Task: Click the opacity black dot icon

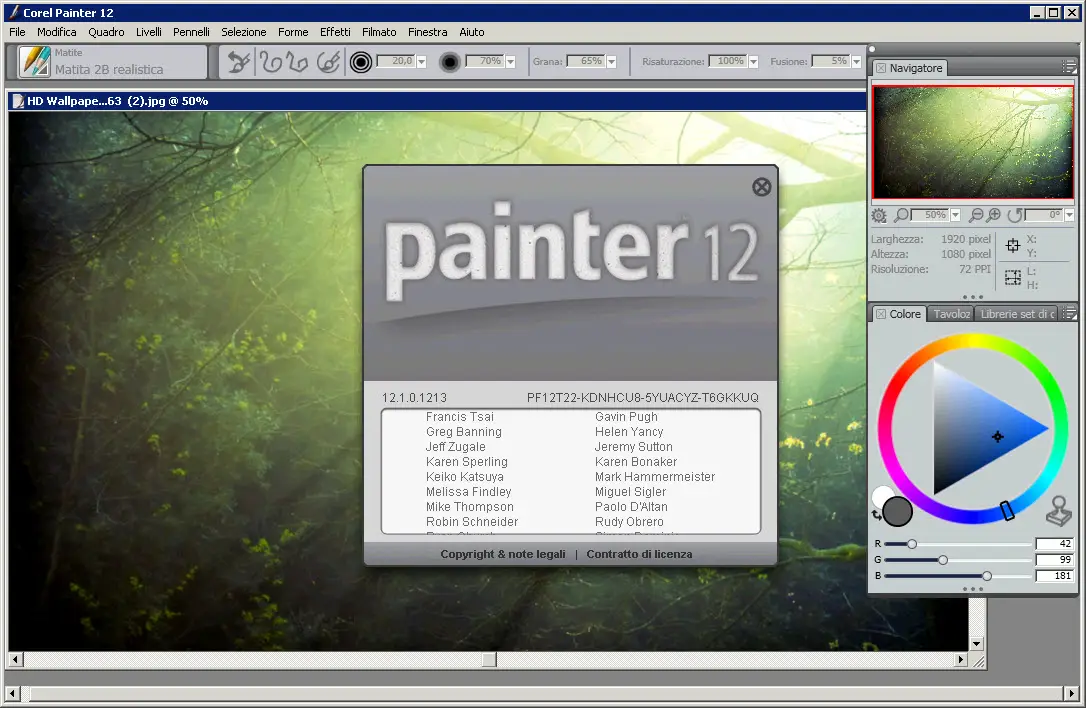Action: point(449,62)
